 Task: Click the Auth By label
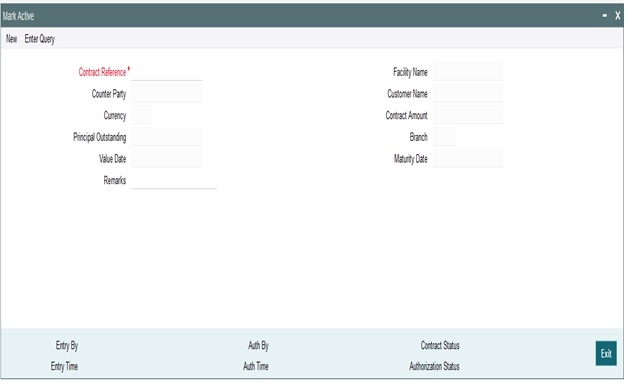[258, 345]
